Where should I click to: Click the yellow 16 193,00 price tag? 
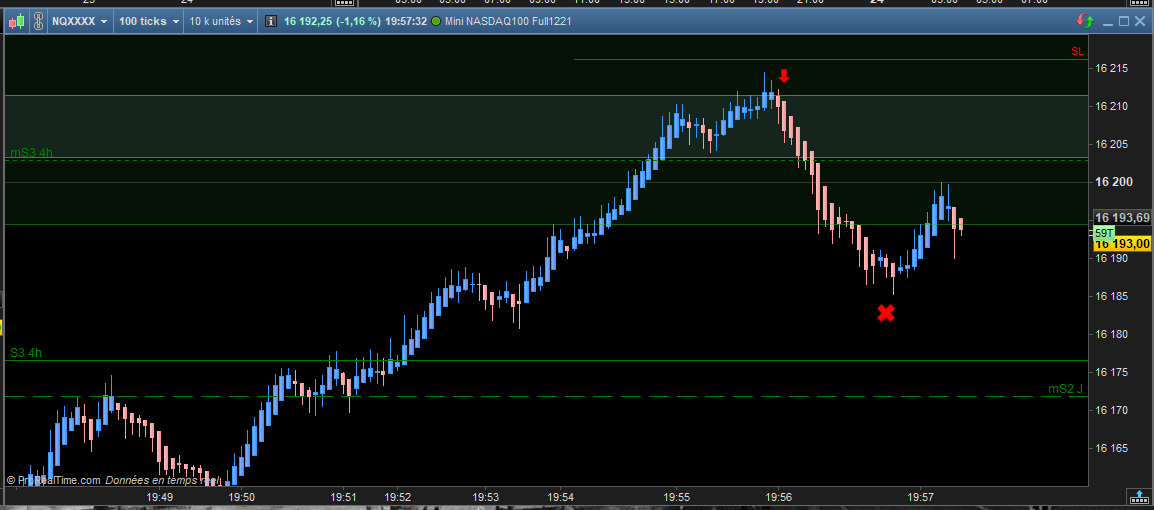point(1122,244)
